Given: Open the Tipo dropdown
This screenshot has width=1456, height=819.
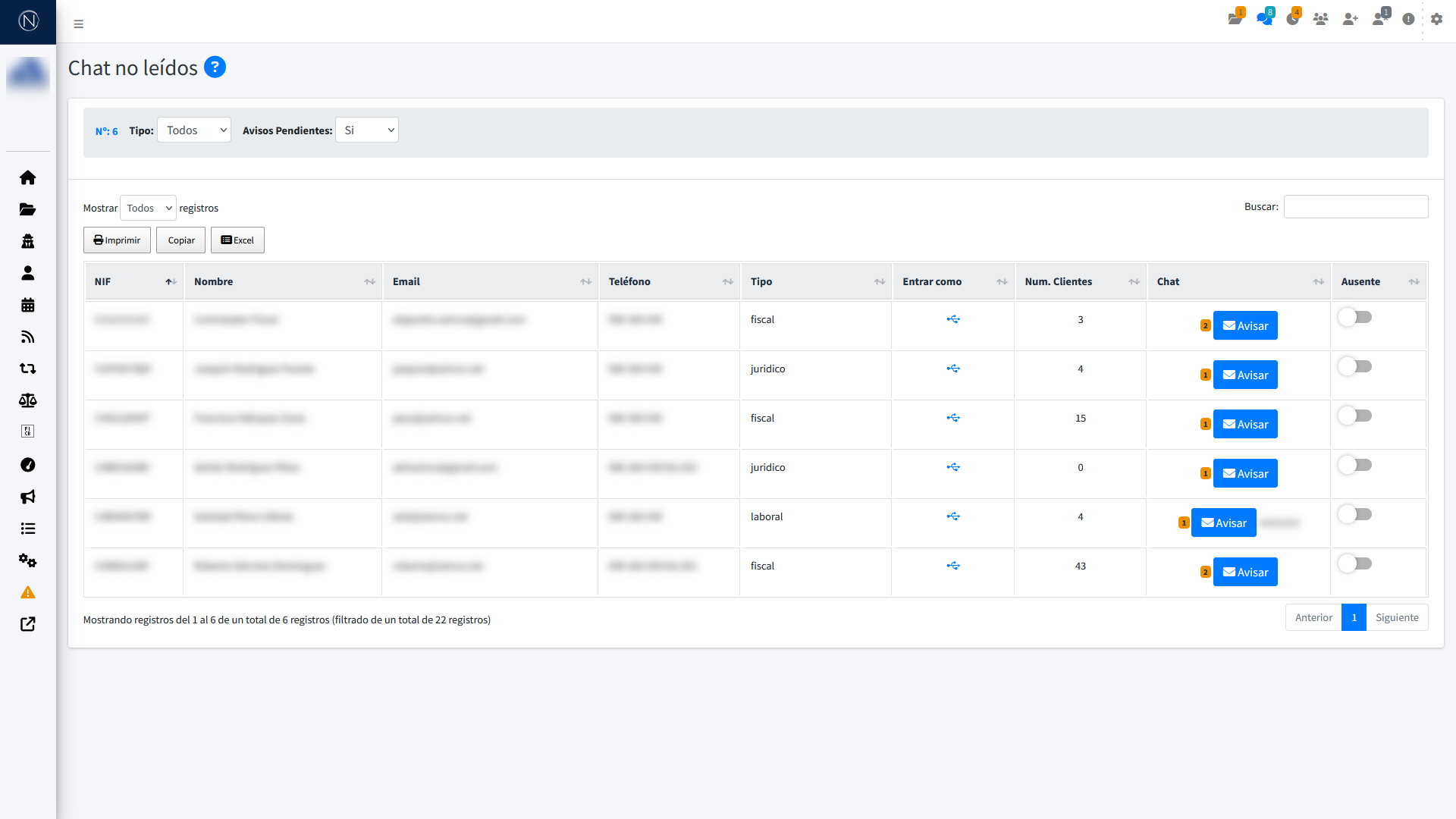Looking at the screenshot, I should click(x=194, y=130).
